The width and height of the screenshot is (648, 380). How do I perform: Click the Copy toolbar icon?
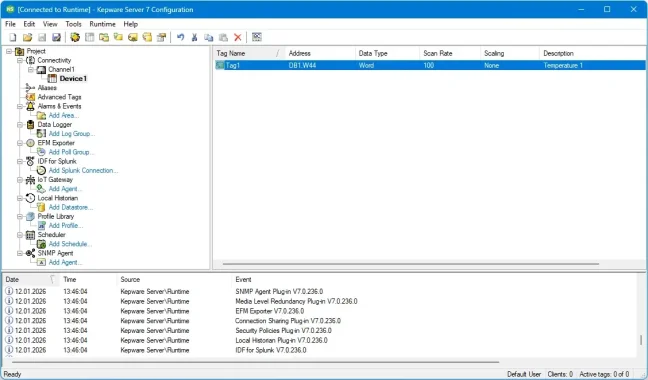pos(209,38)
